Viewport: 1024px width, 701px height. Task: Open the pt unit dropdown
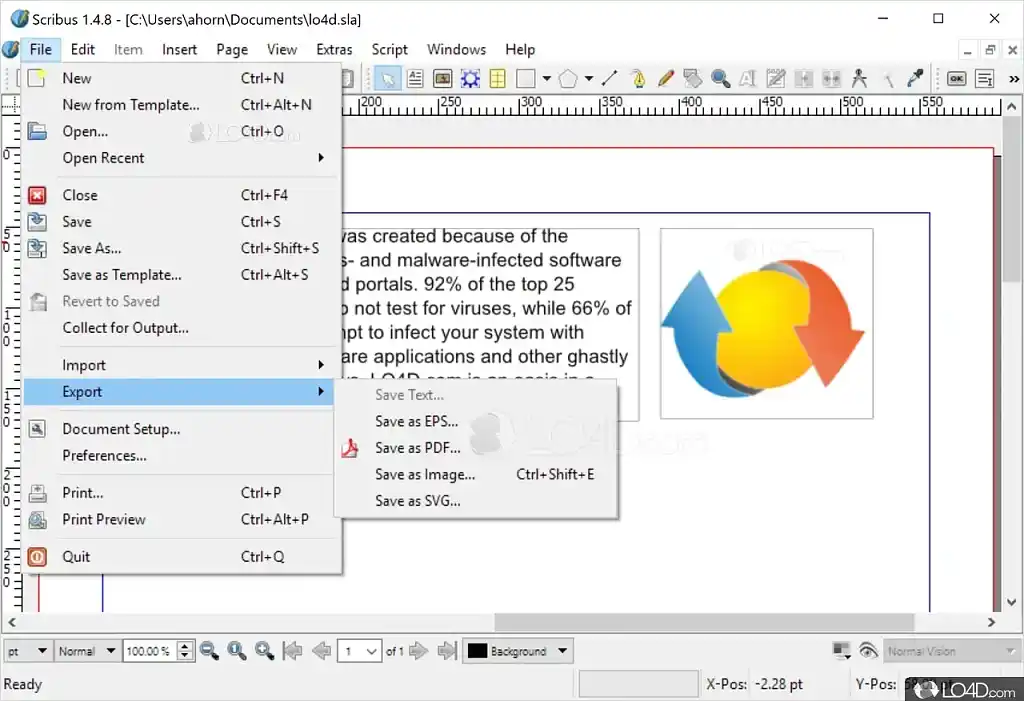click(28, 651)
